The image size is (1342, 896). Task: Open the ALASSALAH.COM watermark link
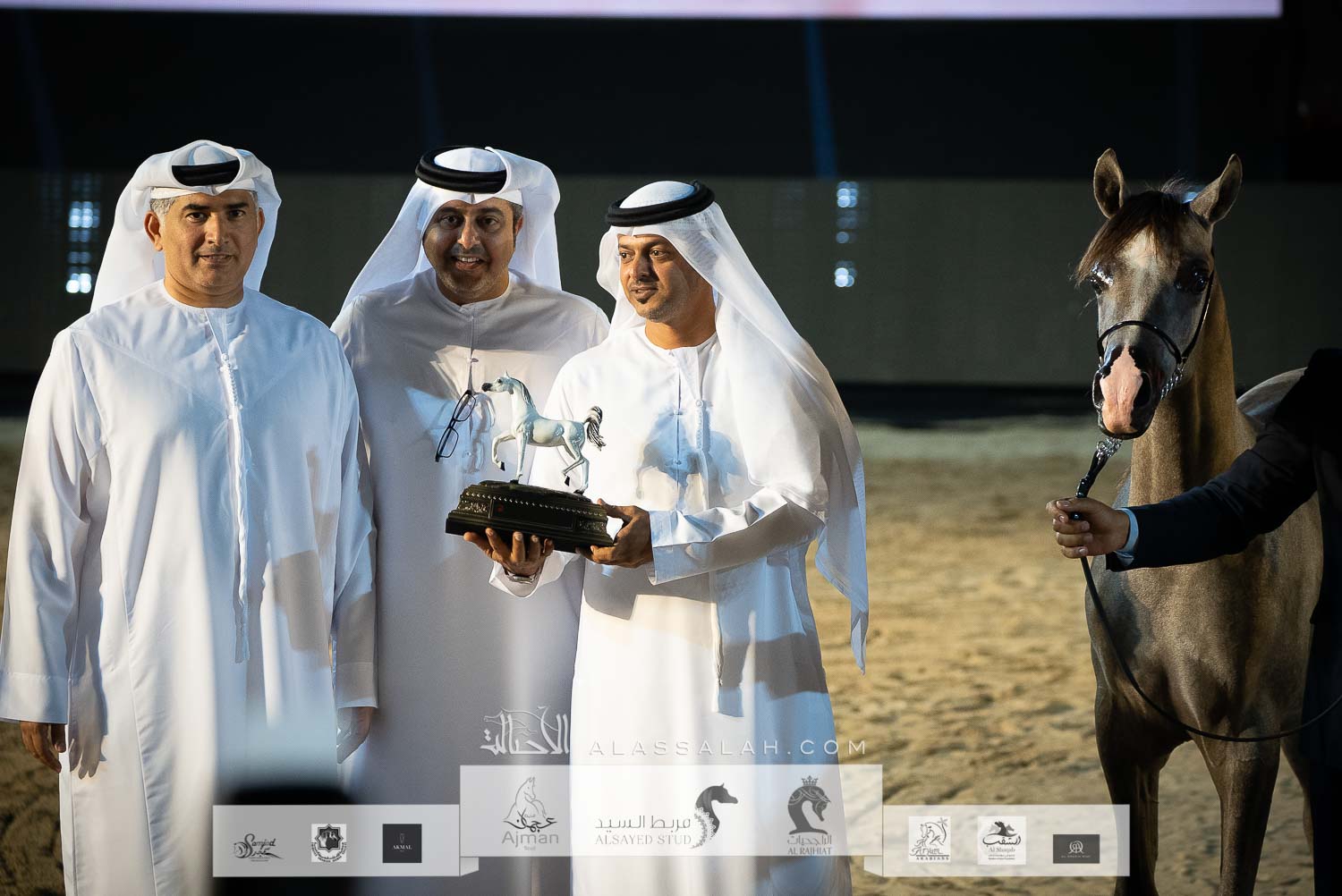point(727,748)
